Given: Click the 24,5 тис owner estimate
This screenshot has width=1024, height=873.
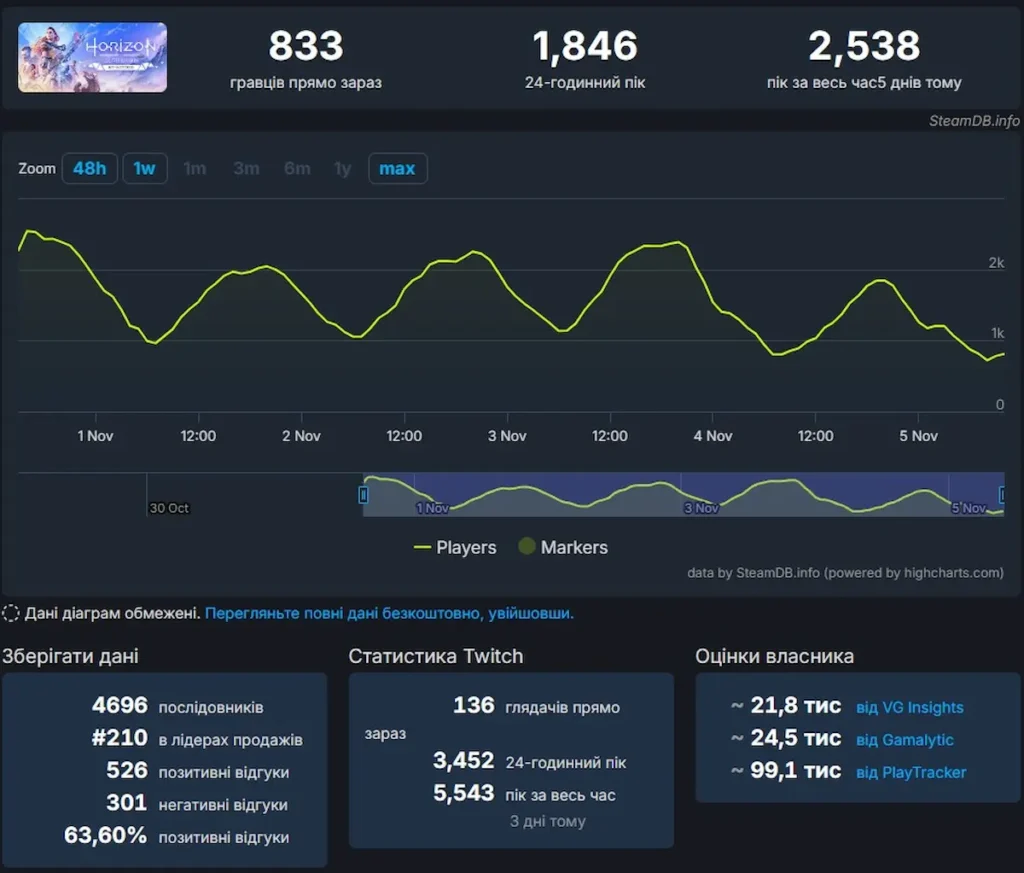Looking at the screenshot, I should point(795,738).
